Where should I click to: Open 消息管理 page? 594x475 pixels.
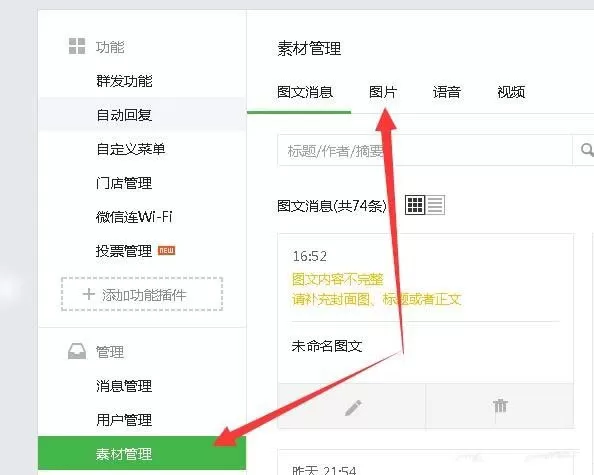pos(124,386)
